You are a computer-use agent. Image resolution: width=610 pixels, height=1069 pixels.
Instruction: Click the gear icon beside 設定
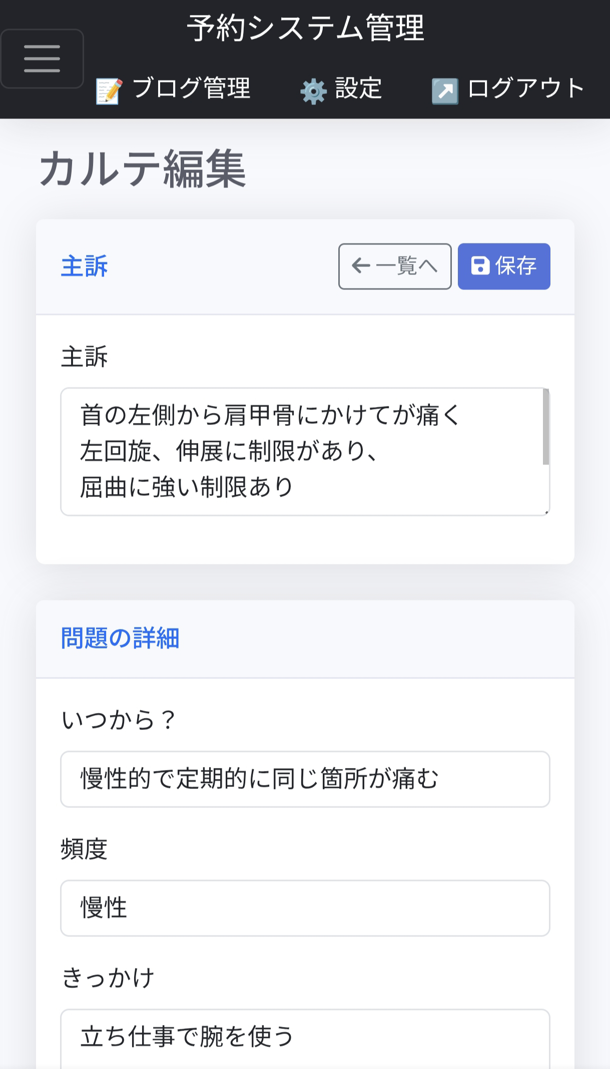(x=311, y=89)
